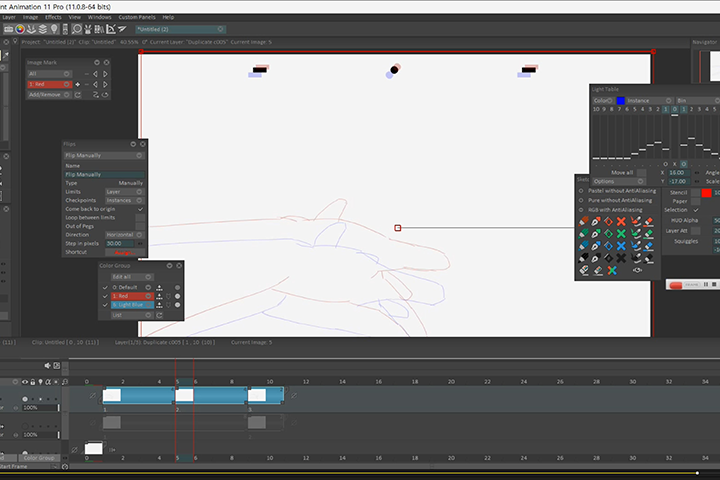Open the Custom Panels menu
Viewport: 720px width, 480px height.
pyautogui.click(x=137, y=17)
